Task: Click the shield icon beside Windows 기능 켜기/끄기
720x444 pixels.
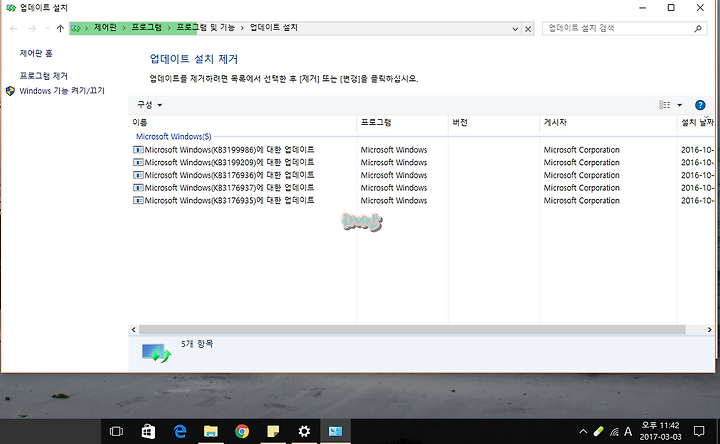Action: [10, 91]
